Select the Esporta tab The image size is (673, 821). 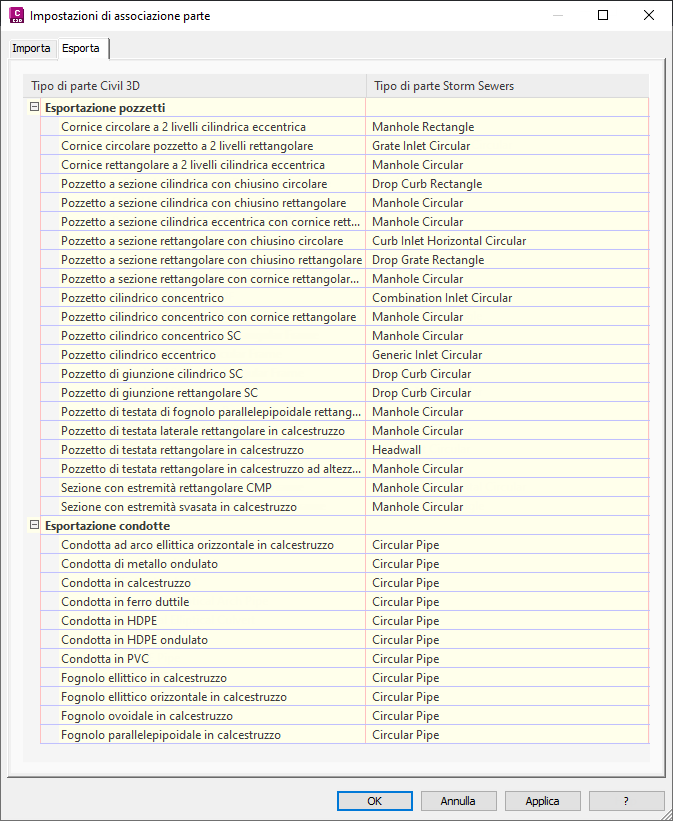click(x=81, y=48)
